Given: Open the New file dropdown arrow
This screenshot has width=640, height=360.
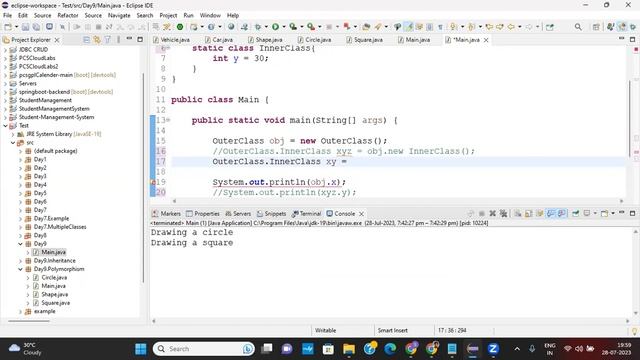Looking at the screenshot, I should click(17, 27).
